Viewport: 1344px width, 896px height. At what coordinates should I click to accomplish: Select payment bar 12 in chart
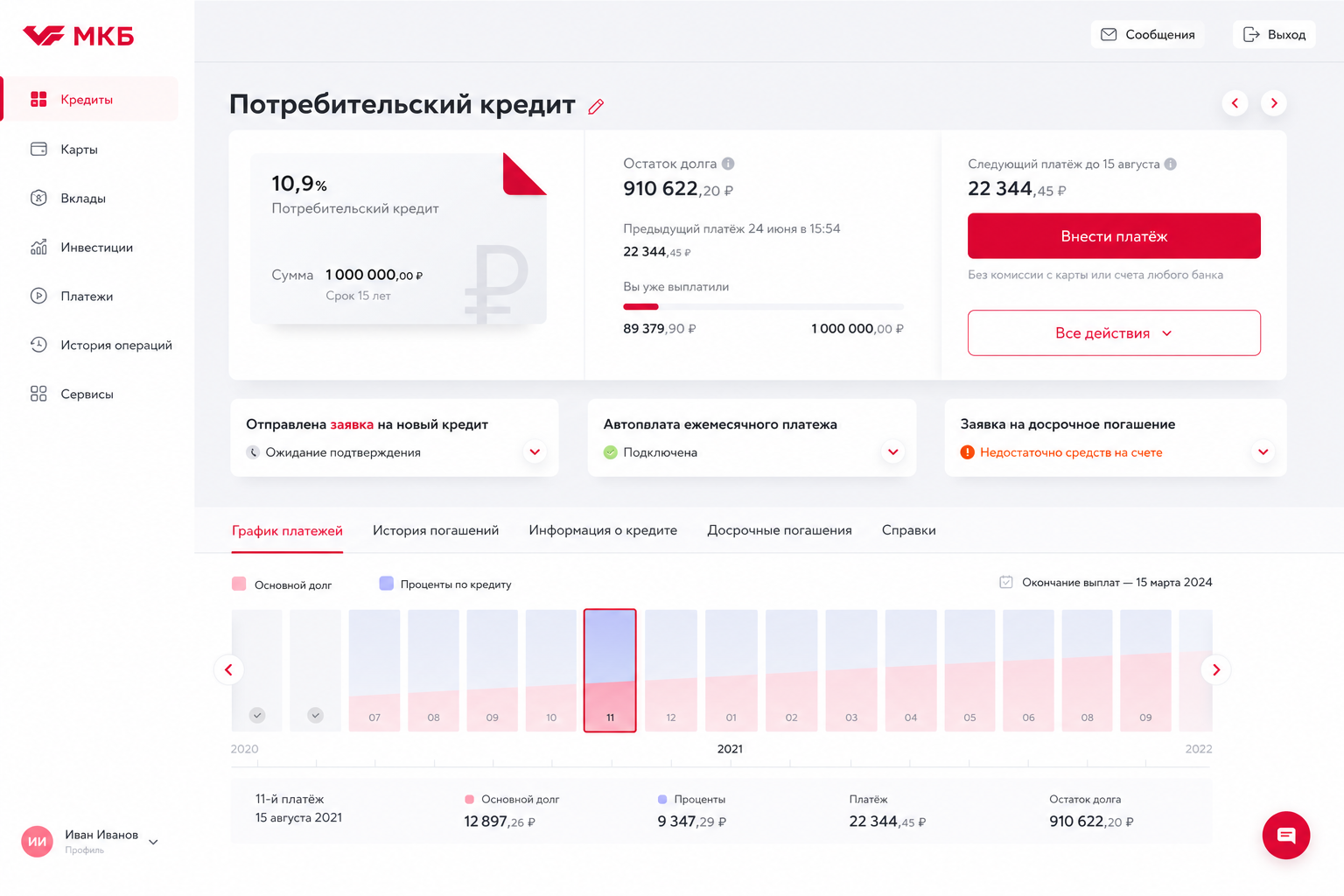point(671,670)
